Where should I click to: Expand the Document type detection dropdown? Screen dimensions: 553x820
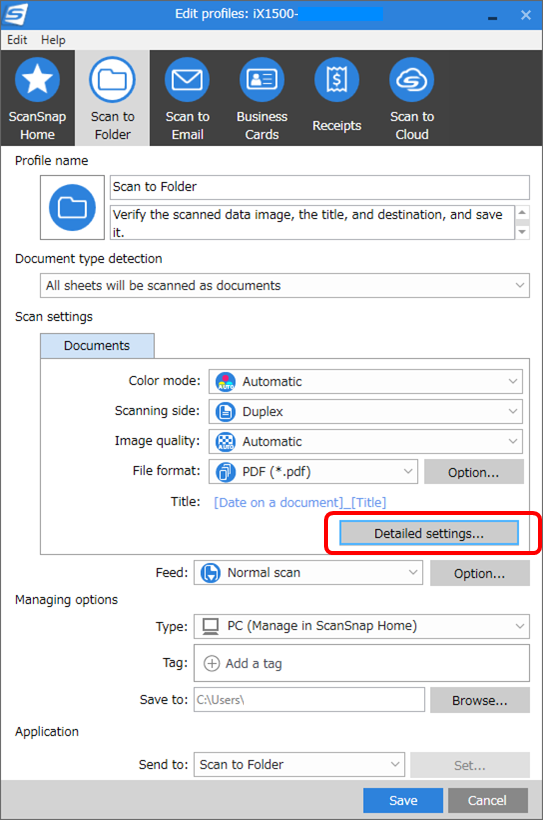285,286
